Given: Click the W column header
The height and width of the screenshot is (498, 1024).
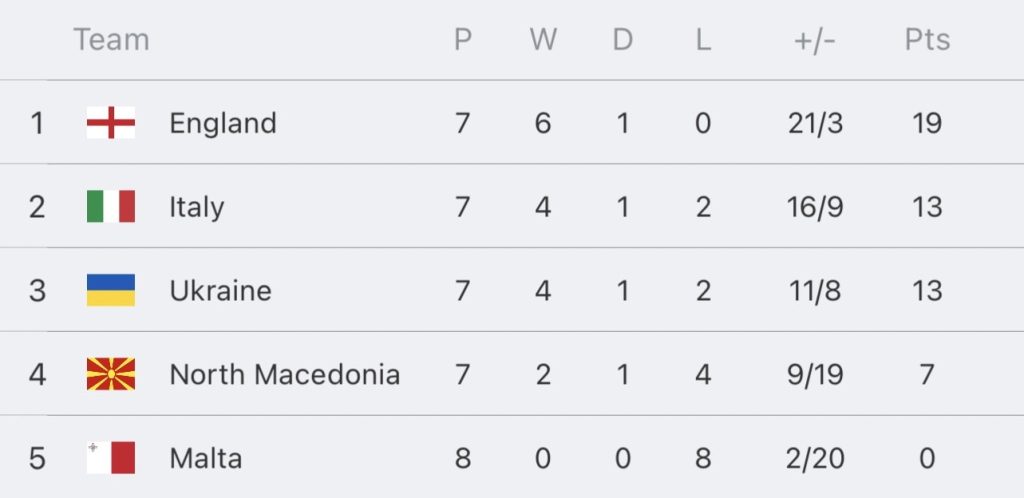Looking at the screenshot, I should coord(543,40).
